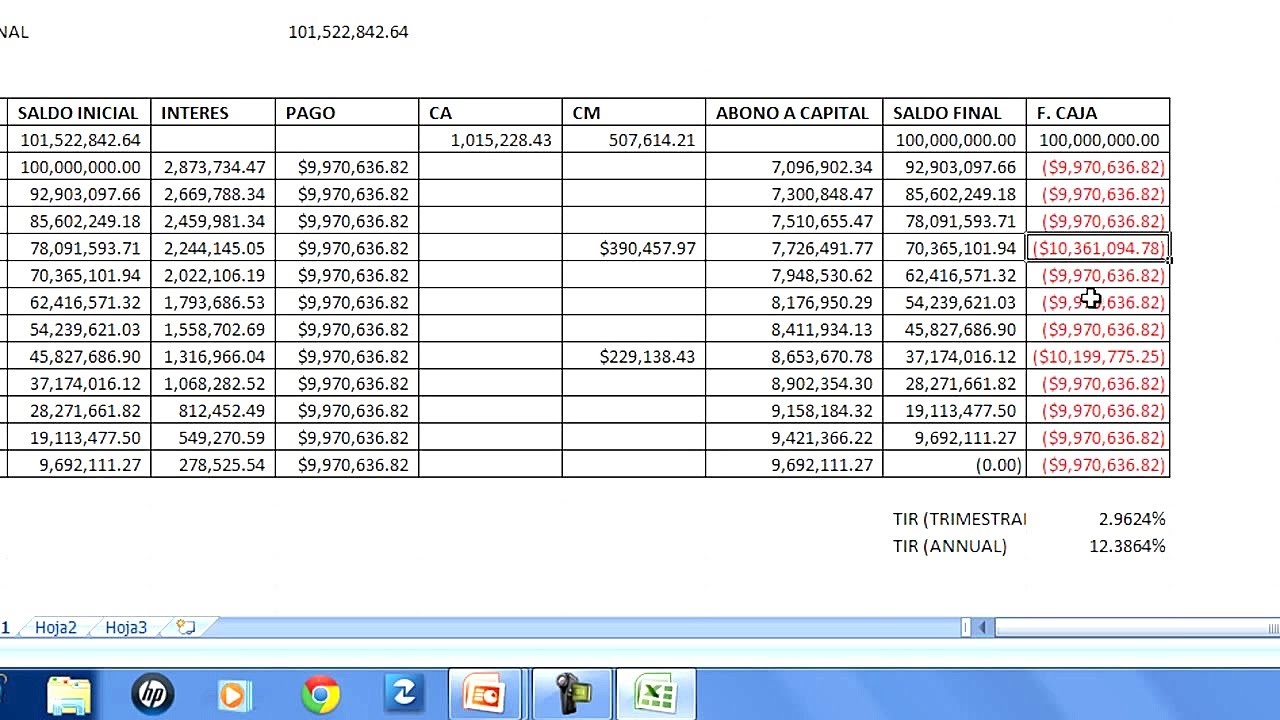Select the abono cell 9,421,366.22
Viewport: 1280px width, 720px height.
794,437
